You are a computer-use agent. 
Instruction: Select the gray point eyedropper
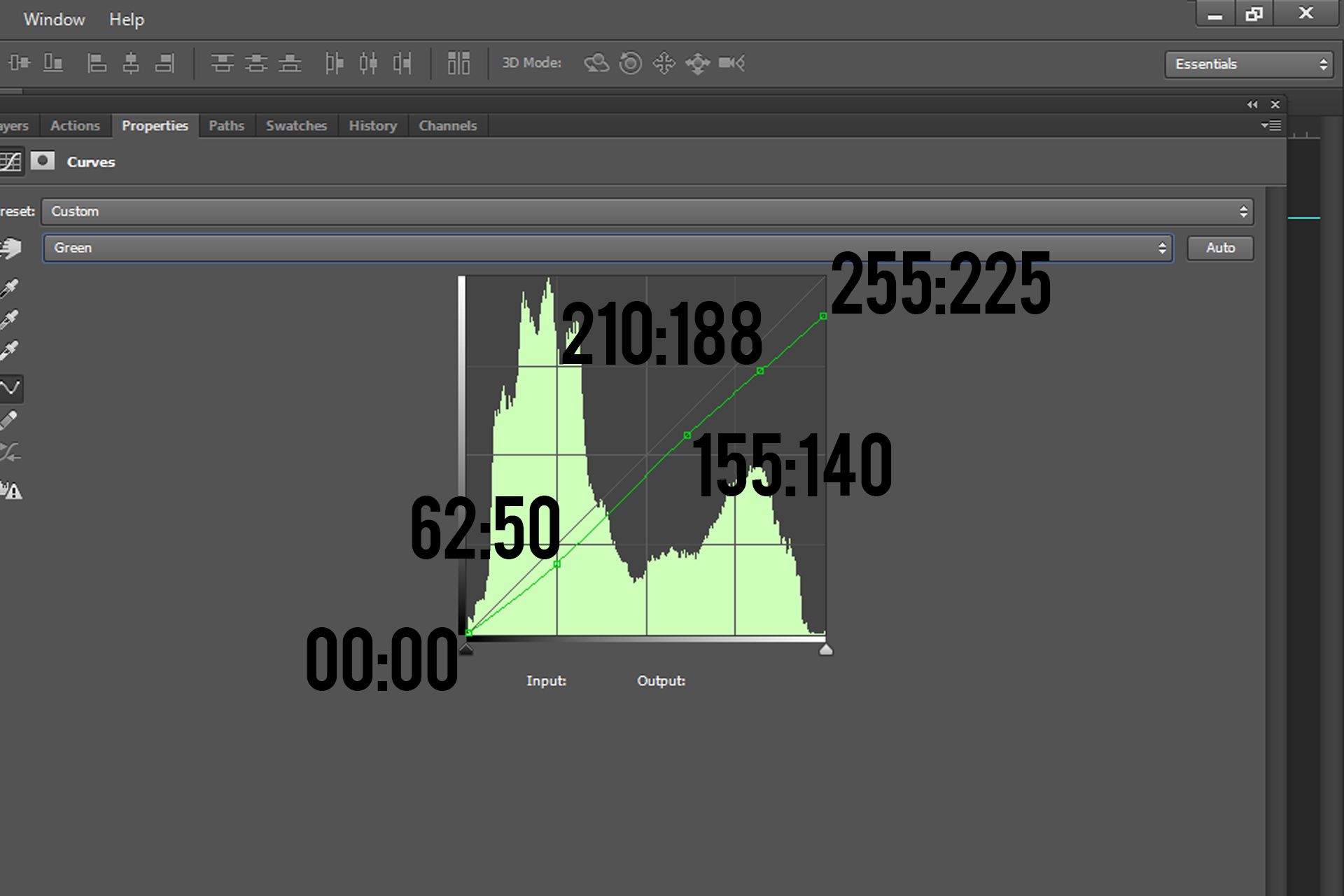[x=10, y=318]
